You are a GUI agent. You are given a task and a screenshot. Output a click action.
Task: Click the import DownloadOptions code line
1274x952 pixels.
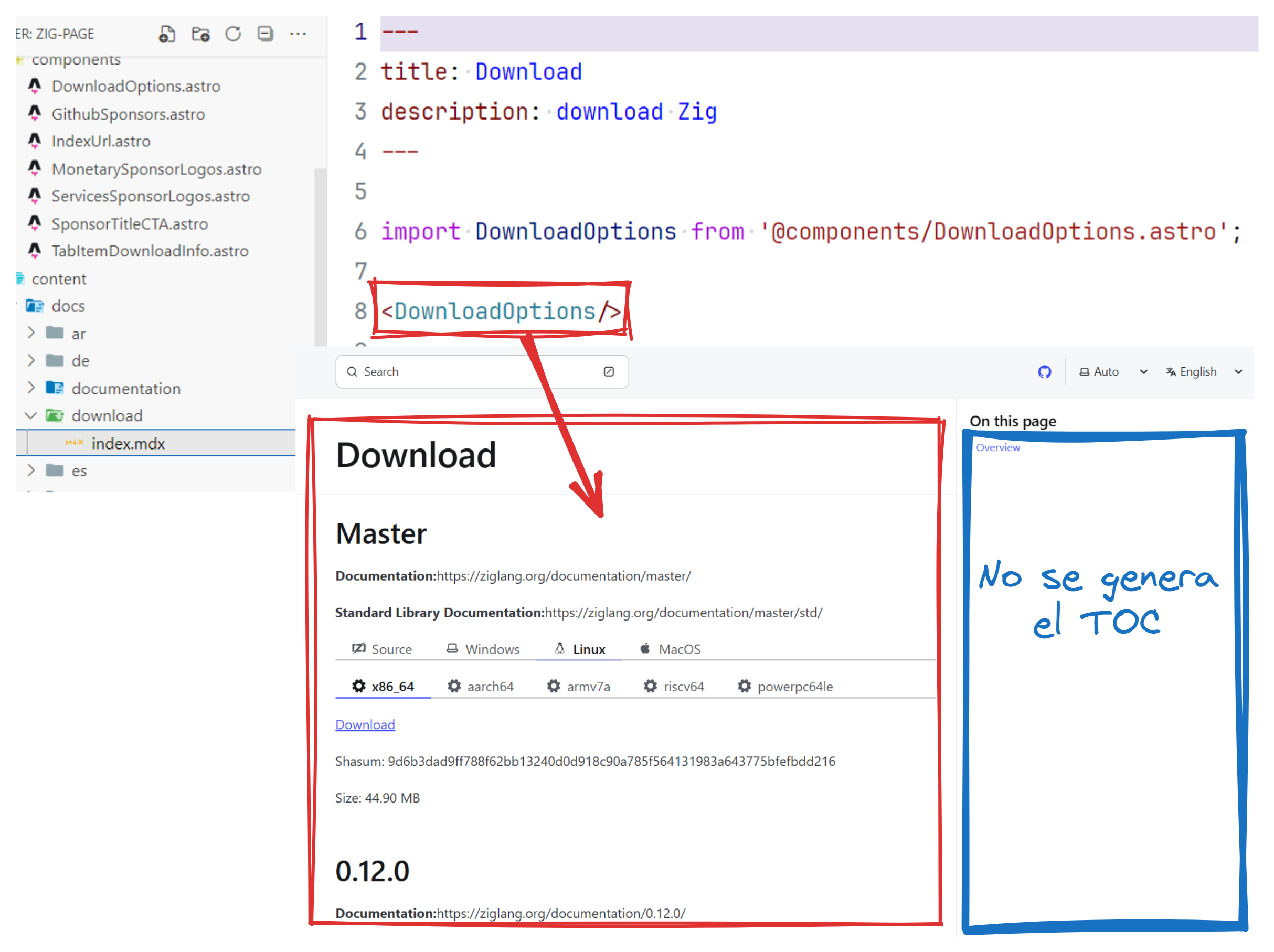(811, 231)
